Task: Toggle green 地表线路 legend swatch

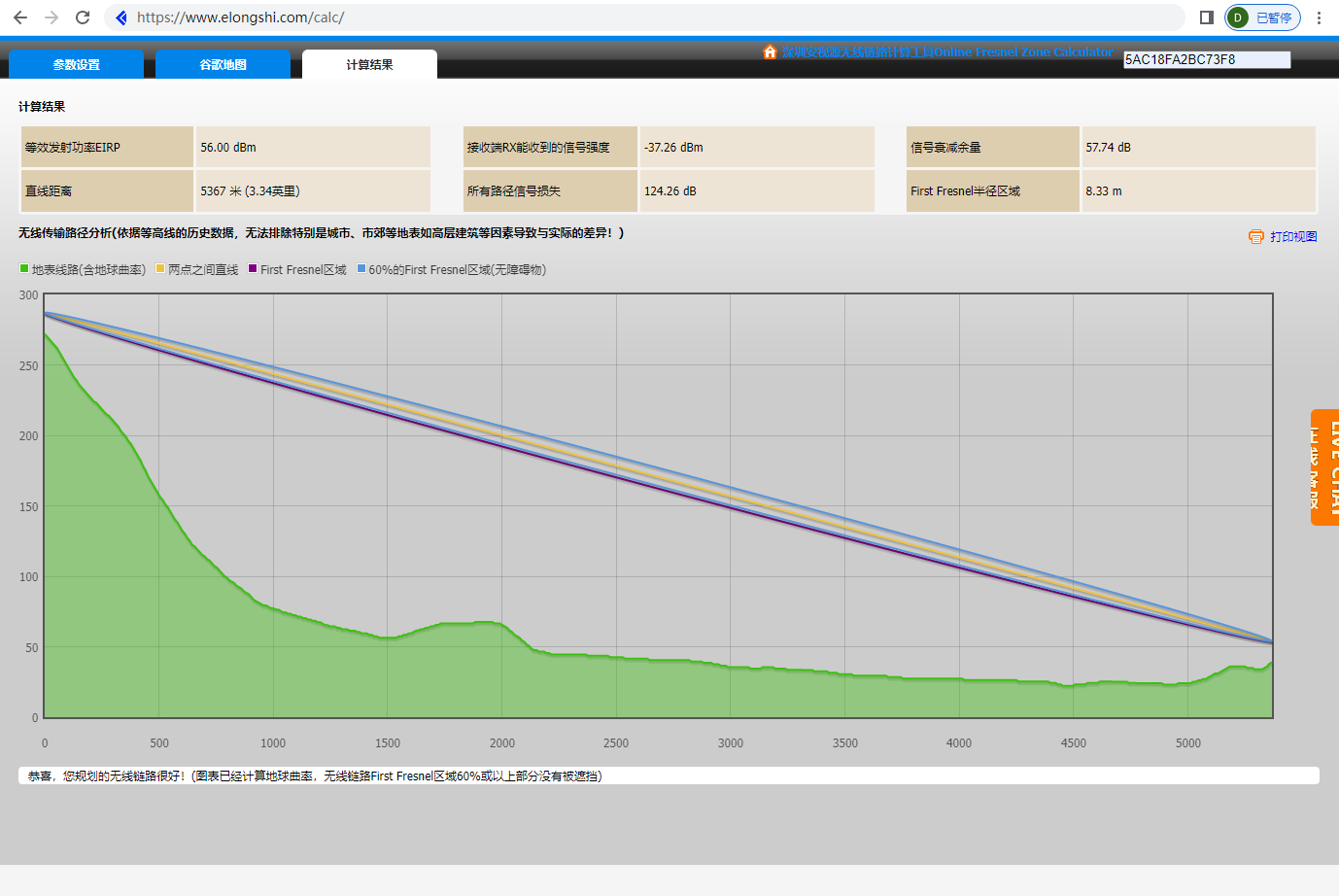Action: click(24, 269)
